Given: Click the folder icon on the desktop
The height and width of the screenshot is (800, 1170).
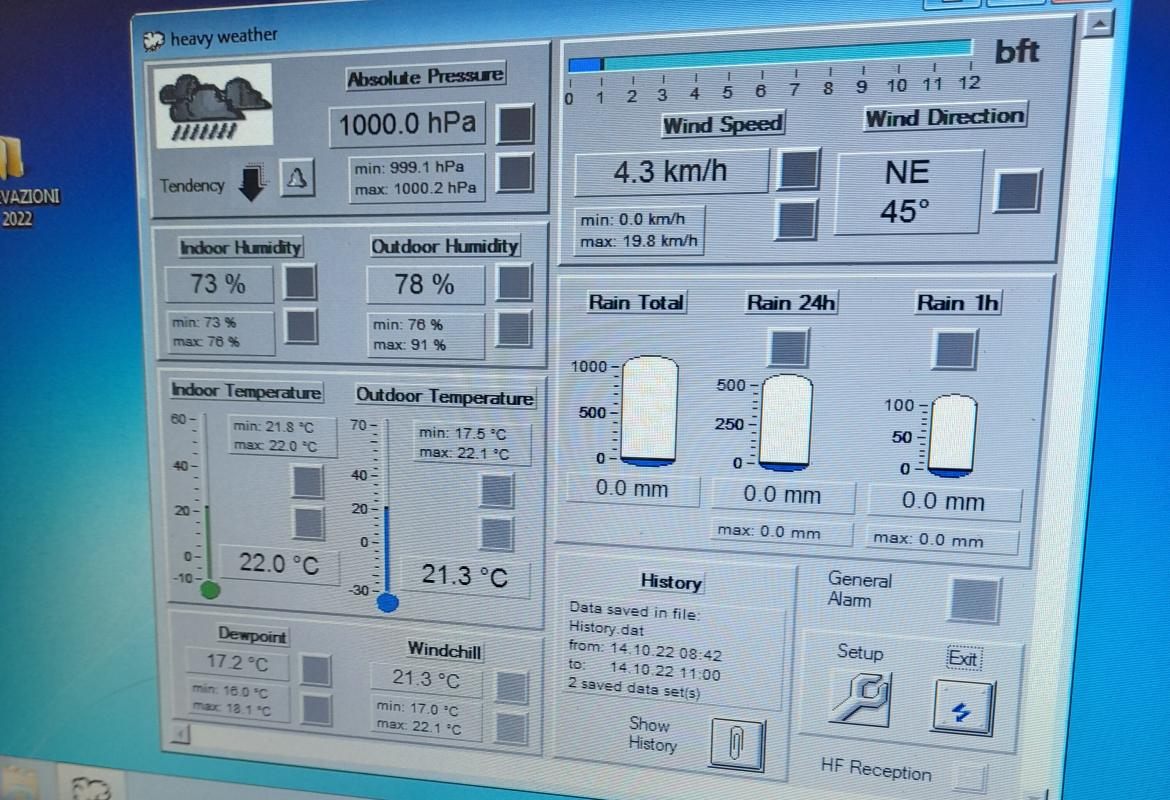Looking at the screenshot, I should 12,158.
